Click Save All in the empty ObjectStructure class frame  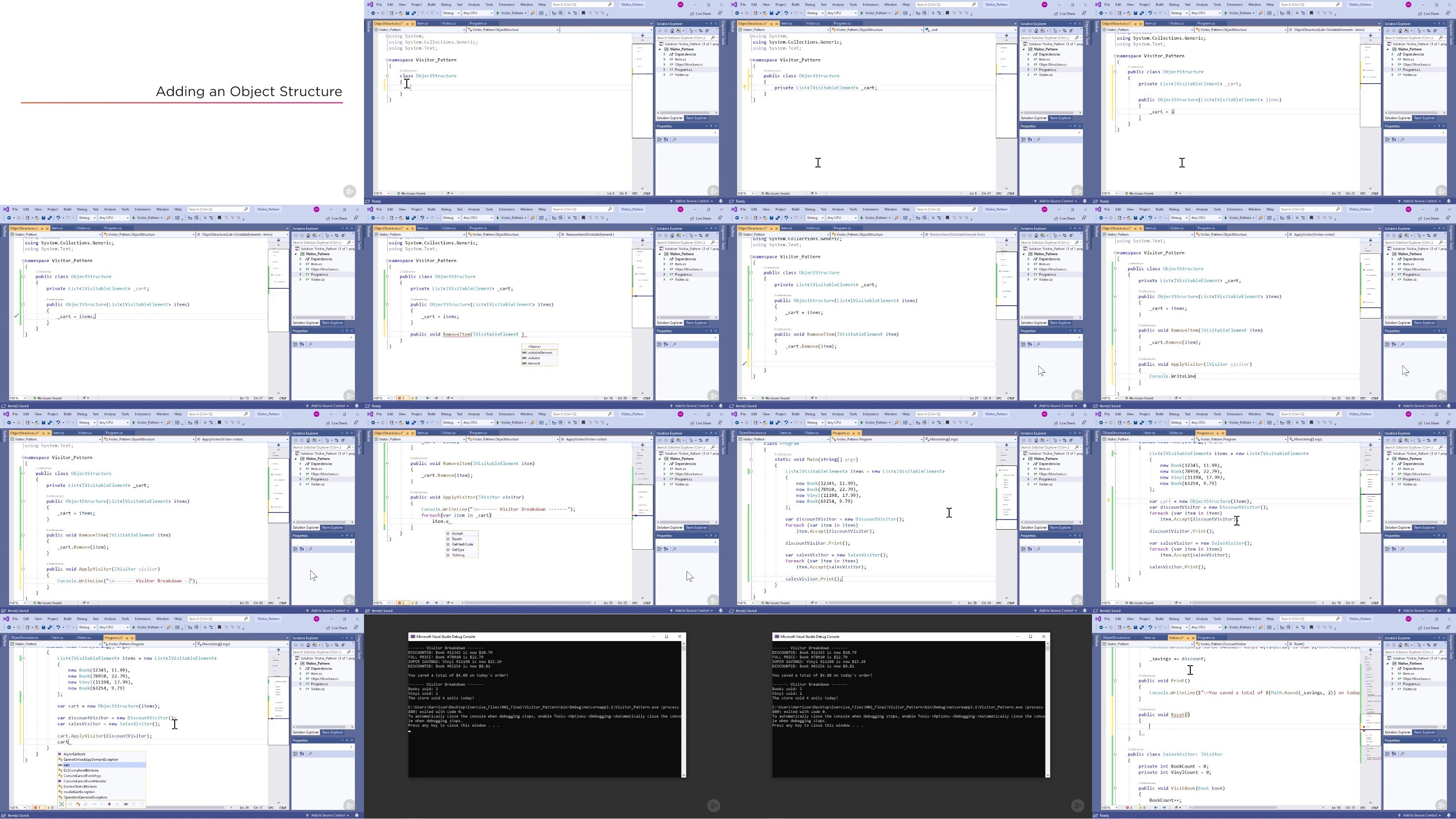[x=415, y=13]
